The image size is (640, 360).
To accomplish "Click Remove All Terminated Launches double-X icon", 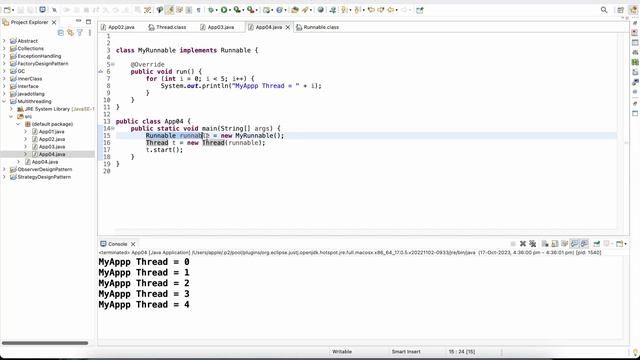I will pos(533,244).
